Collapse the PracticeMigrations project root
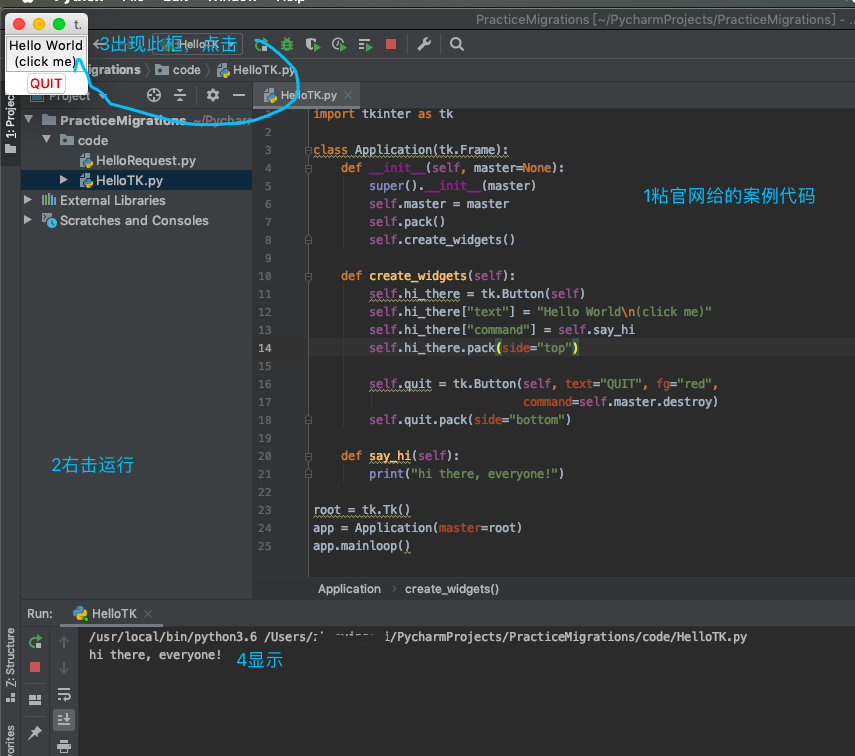The height and width of the screenshot is (756, 855). coord(29,119)
